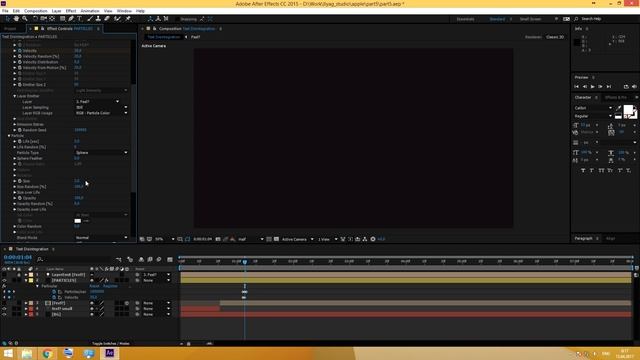The image size is (640, 360).
Task: Select the Rectangle shape tool
Action: (x=62, y=19)
